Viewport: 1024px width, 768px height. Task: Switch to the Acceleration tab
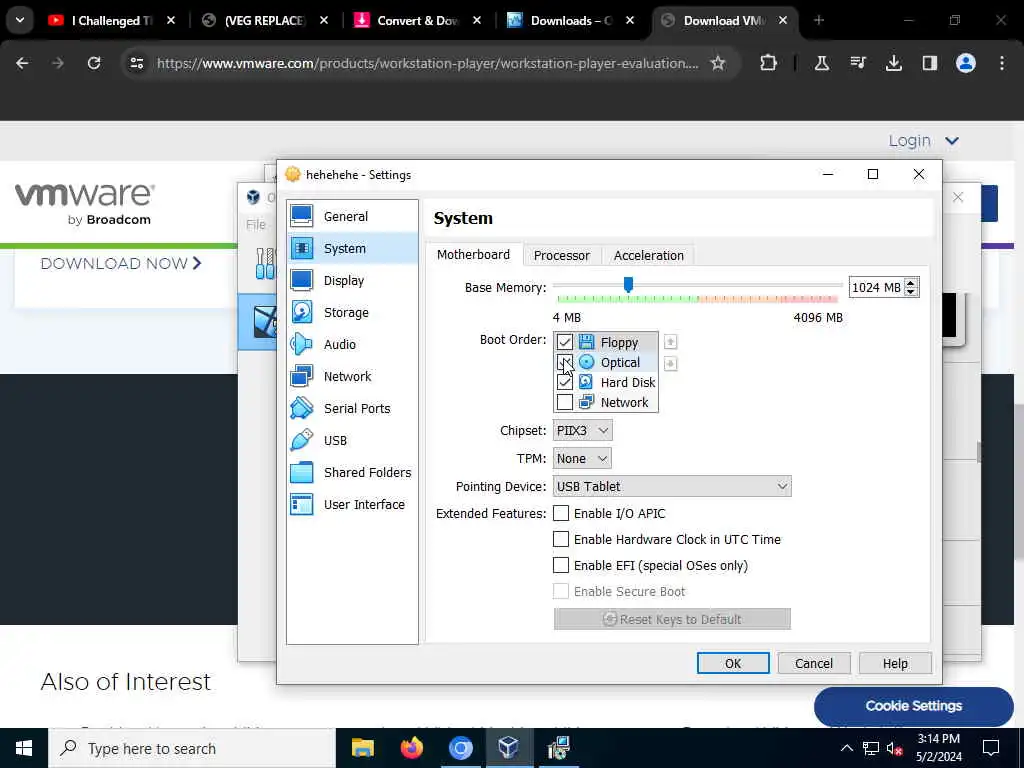tap(648, 255)
